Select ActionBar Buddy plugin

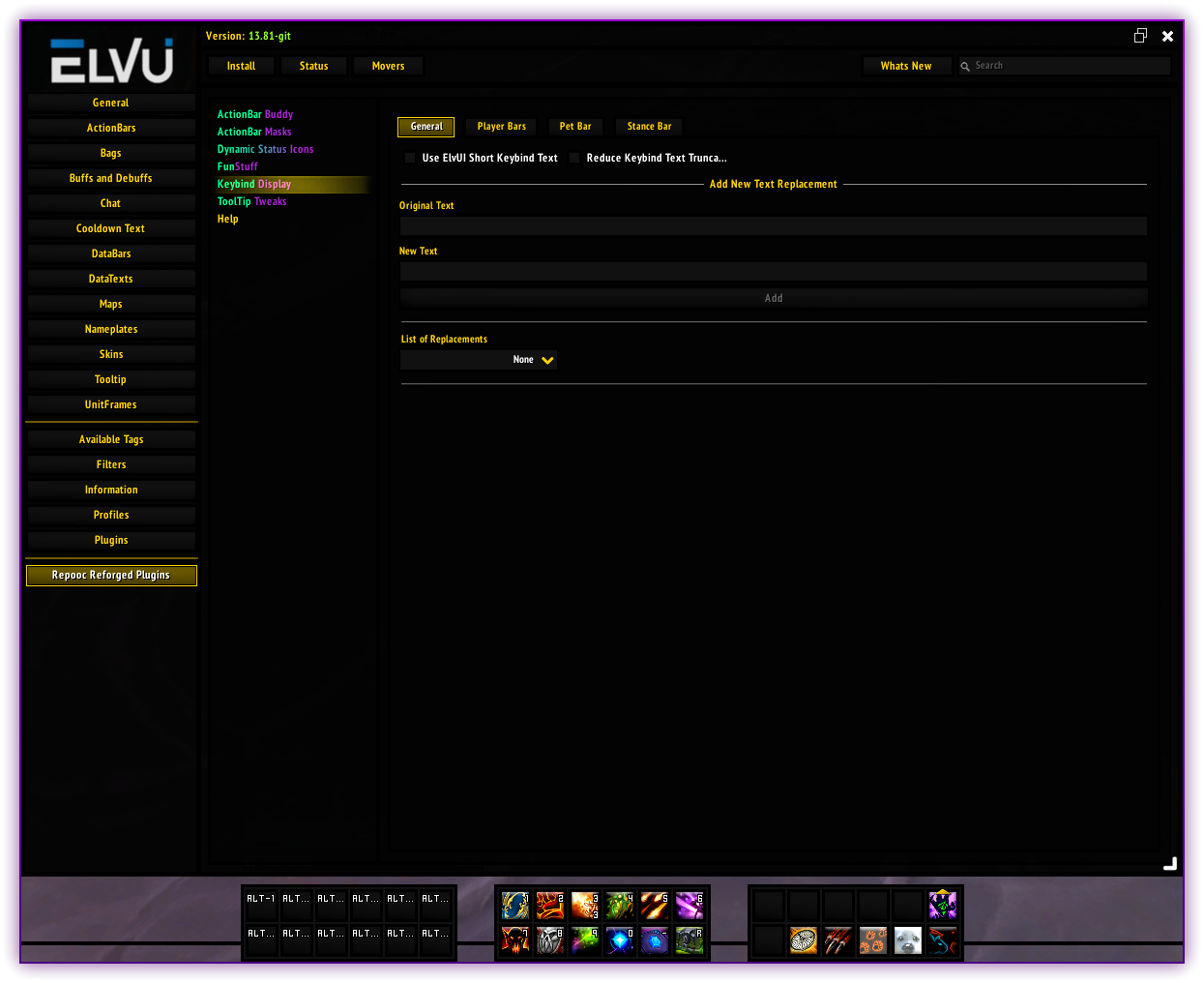point(255,114)
